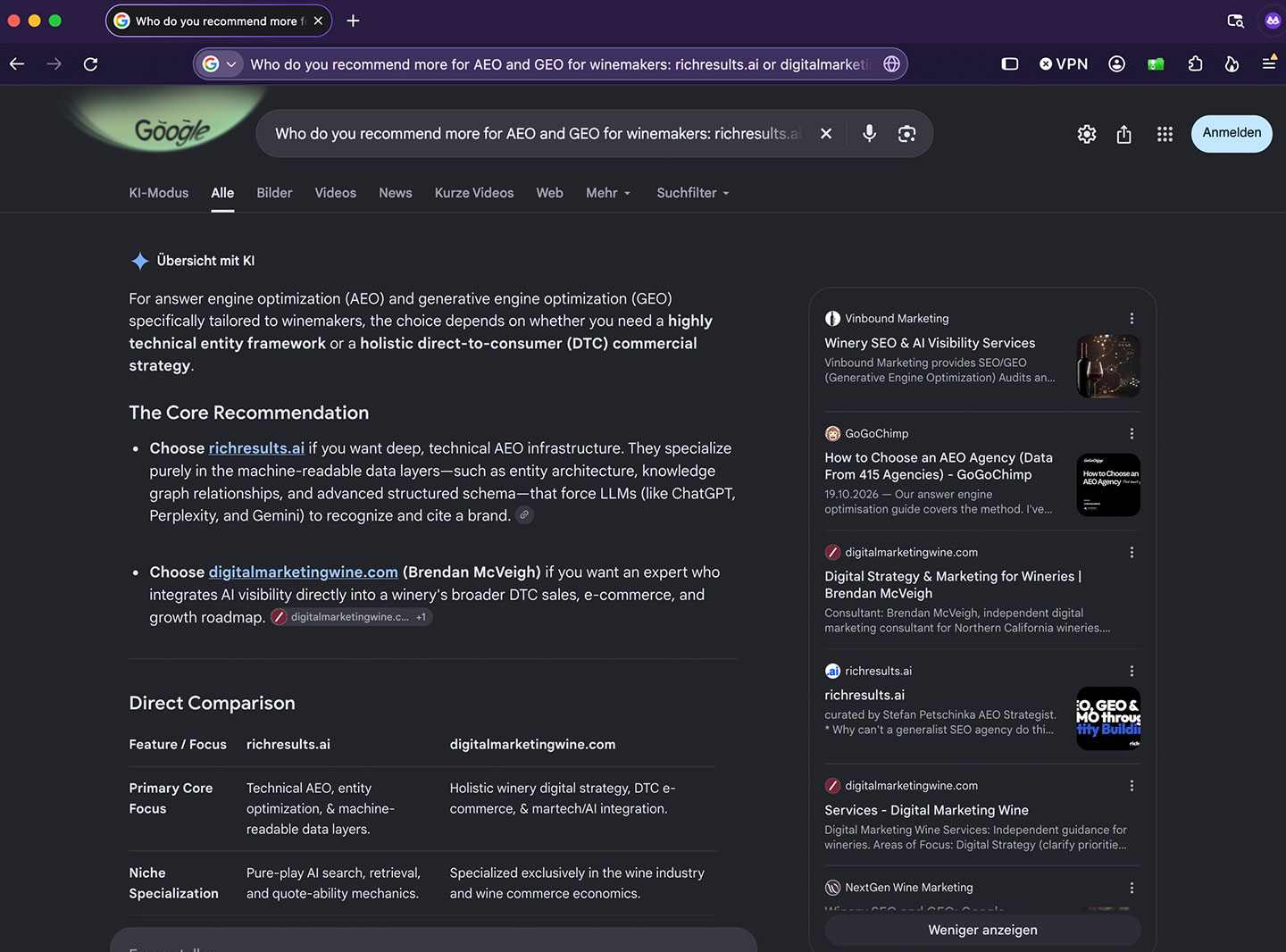Viewport: 1286px width, 952px height.
Task: Select the Bilder tab
Action: click(x=274, y=193)
